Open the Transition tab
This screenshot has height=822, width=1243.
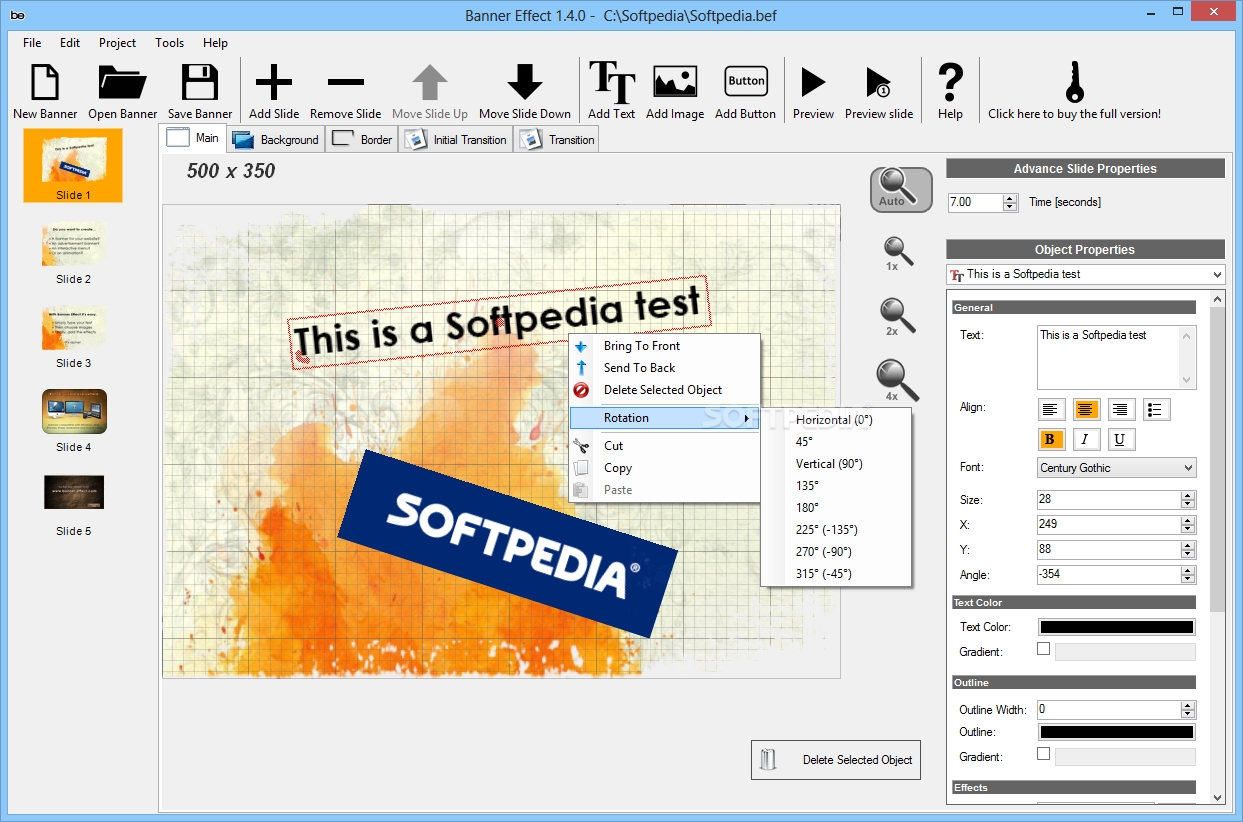[557, 140]
